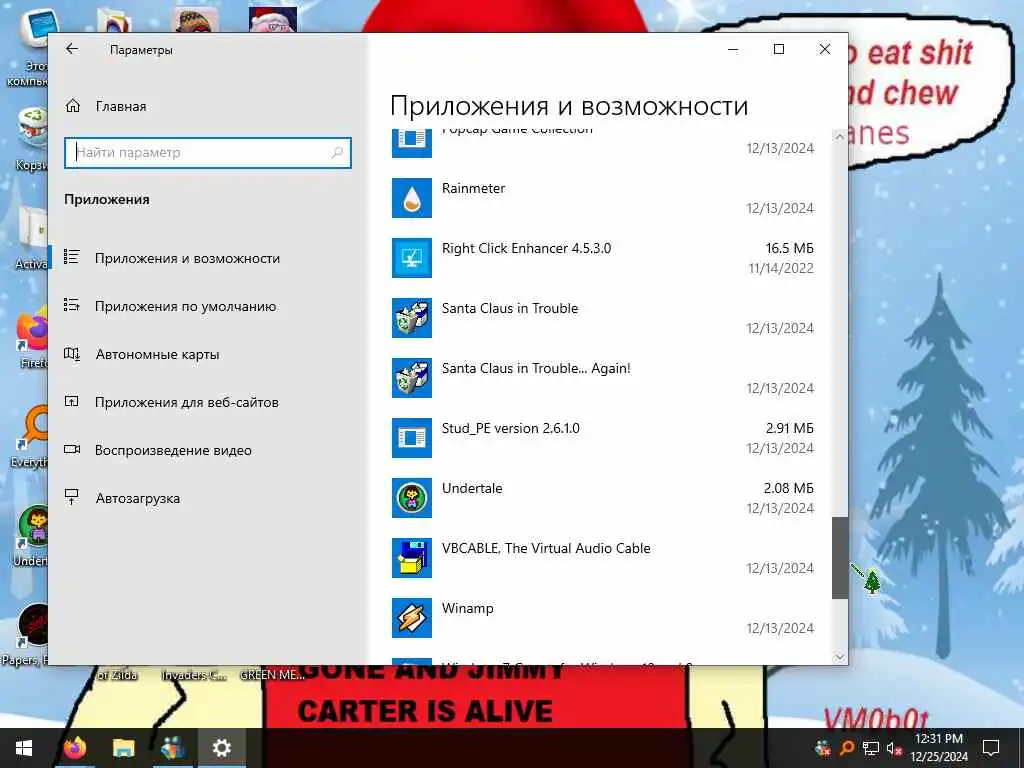Viewport: 1024px width, 768px height.
Task: Select the Rainmeter entry name
Action: [x=473, y=188]
